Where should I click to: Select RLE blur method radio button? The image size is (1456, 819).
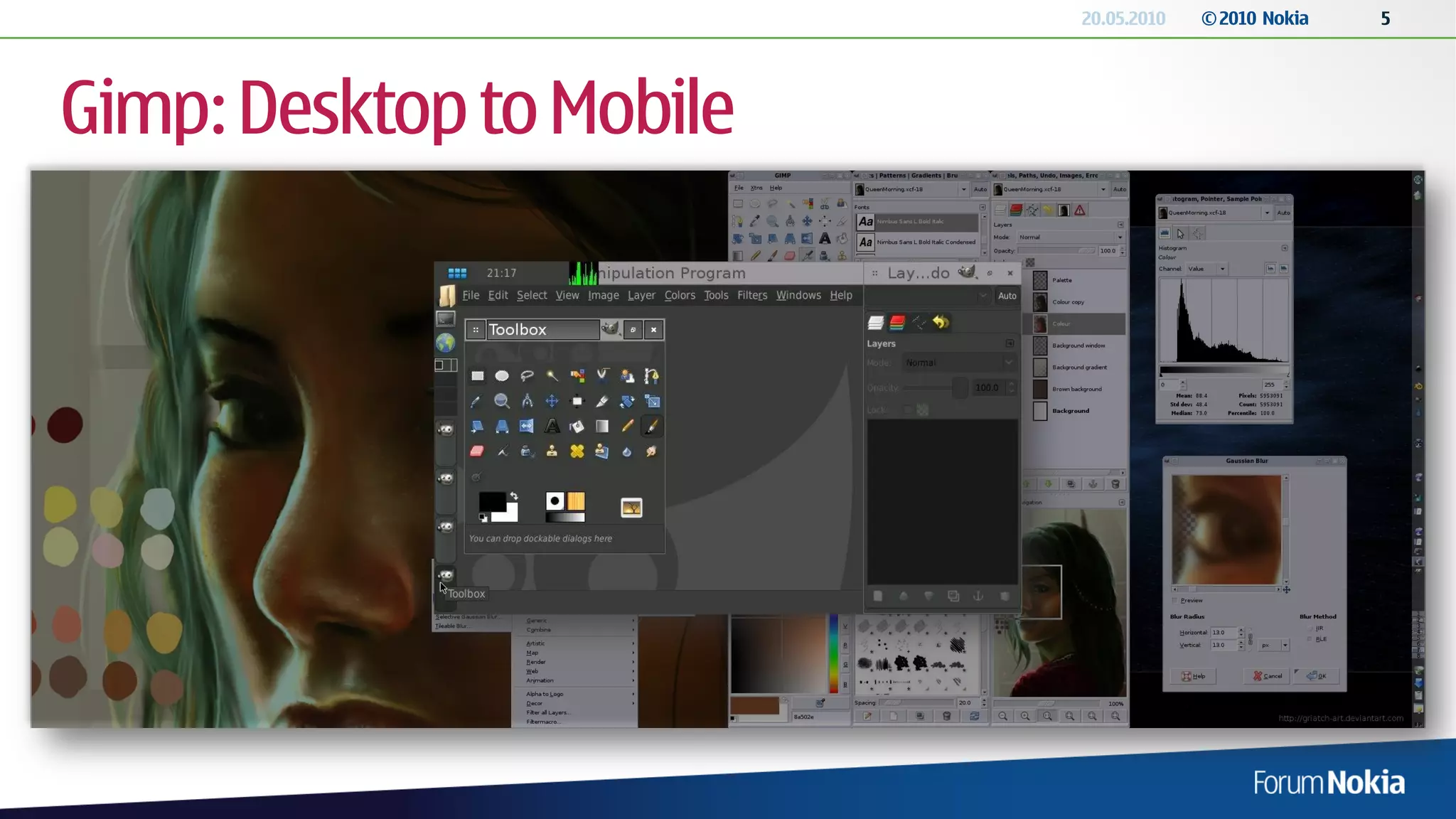(1310, 639)
